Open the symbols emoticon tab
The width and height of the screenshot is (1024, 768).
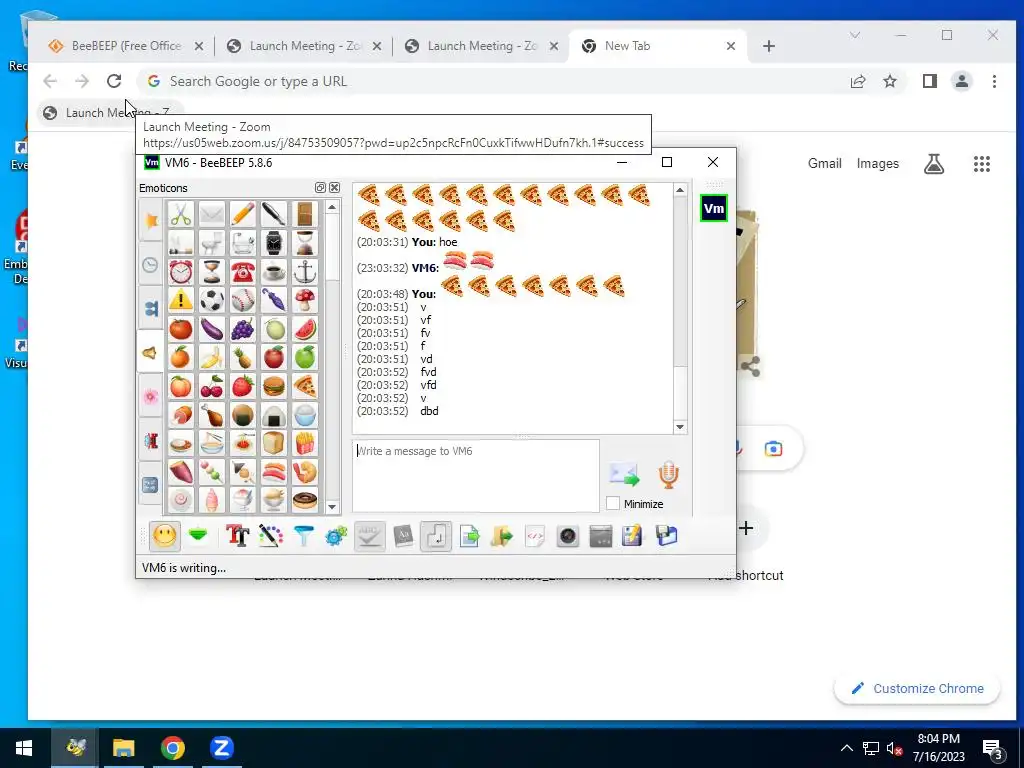[150, 485]
